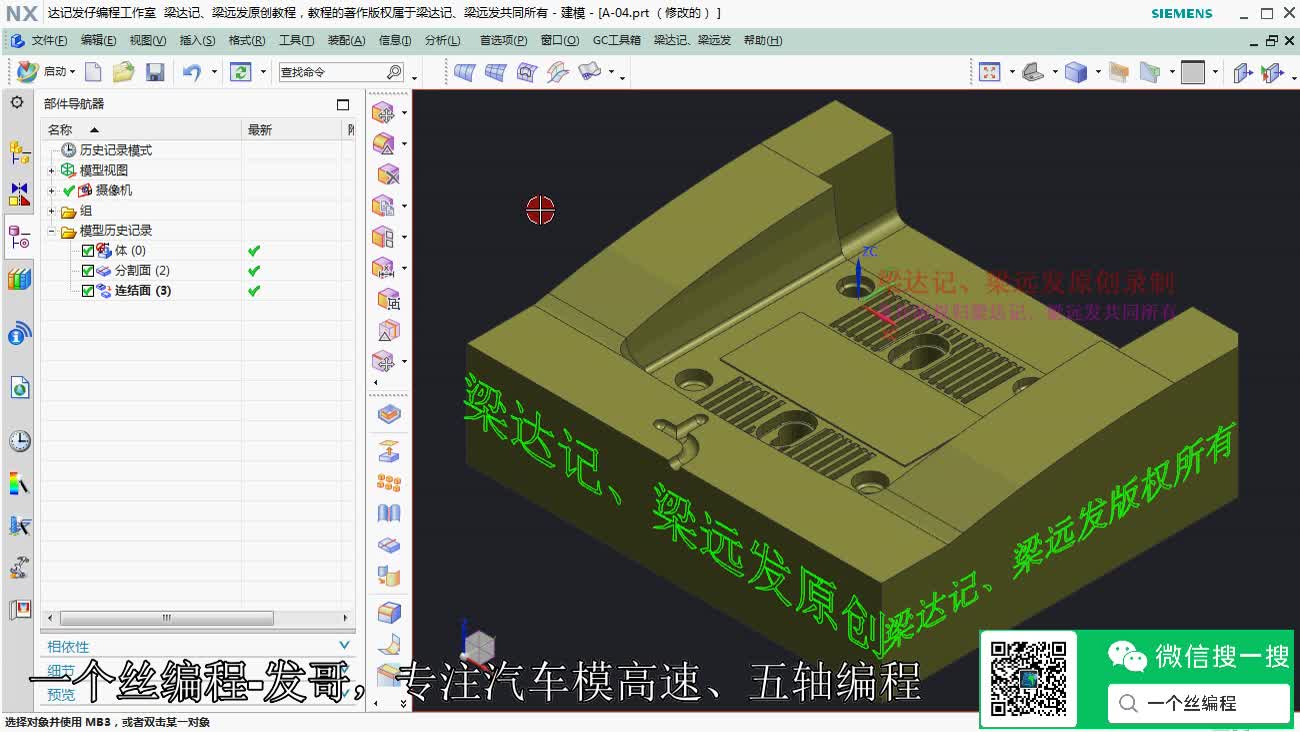Image resolution: width=1300 pixels, height=732 pixels.
Task: Open the 插入(S) menu
Action: tap(197, 40)
